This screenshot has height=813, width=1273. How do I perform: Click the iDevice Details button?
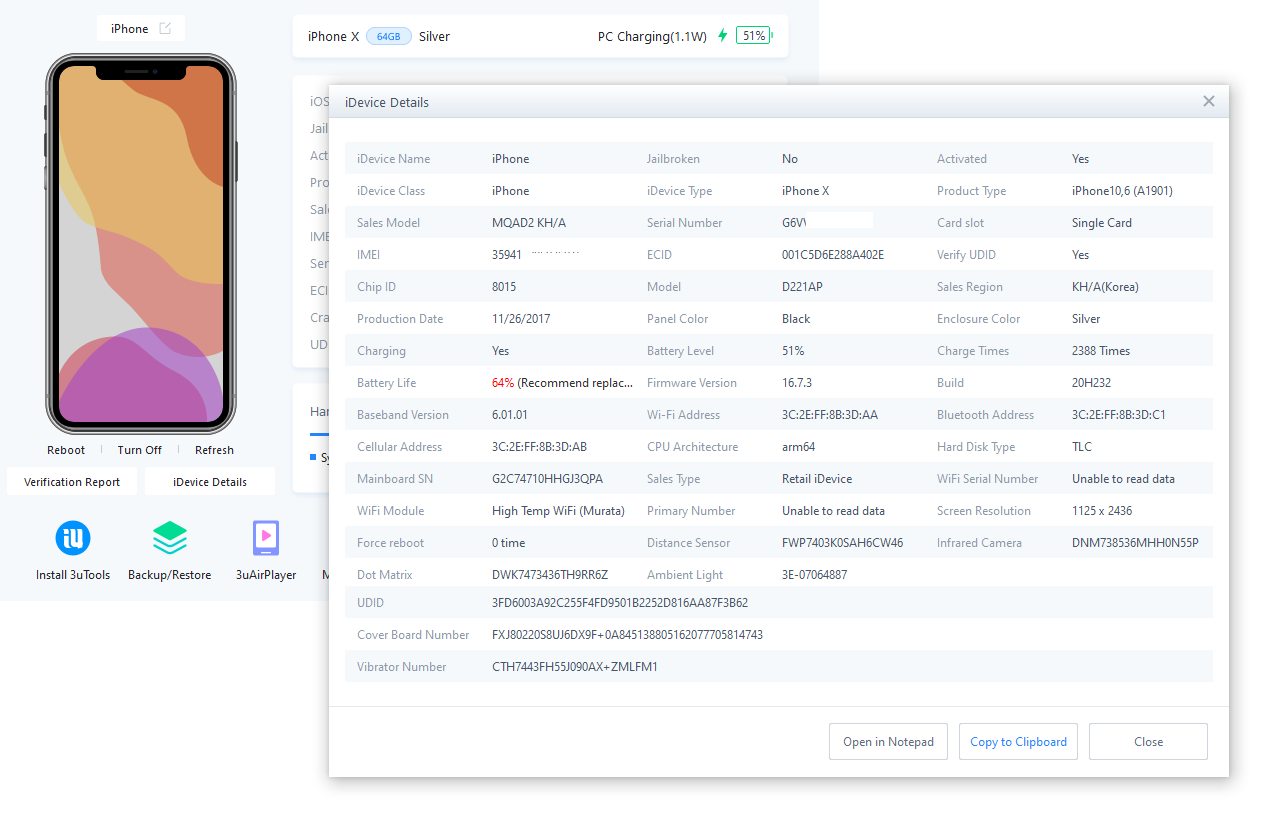click(x=210, y=482)
